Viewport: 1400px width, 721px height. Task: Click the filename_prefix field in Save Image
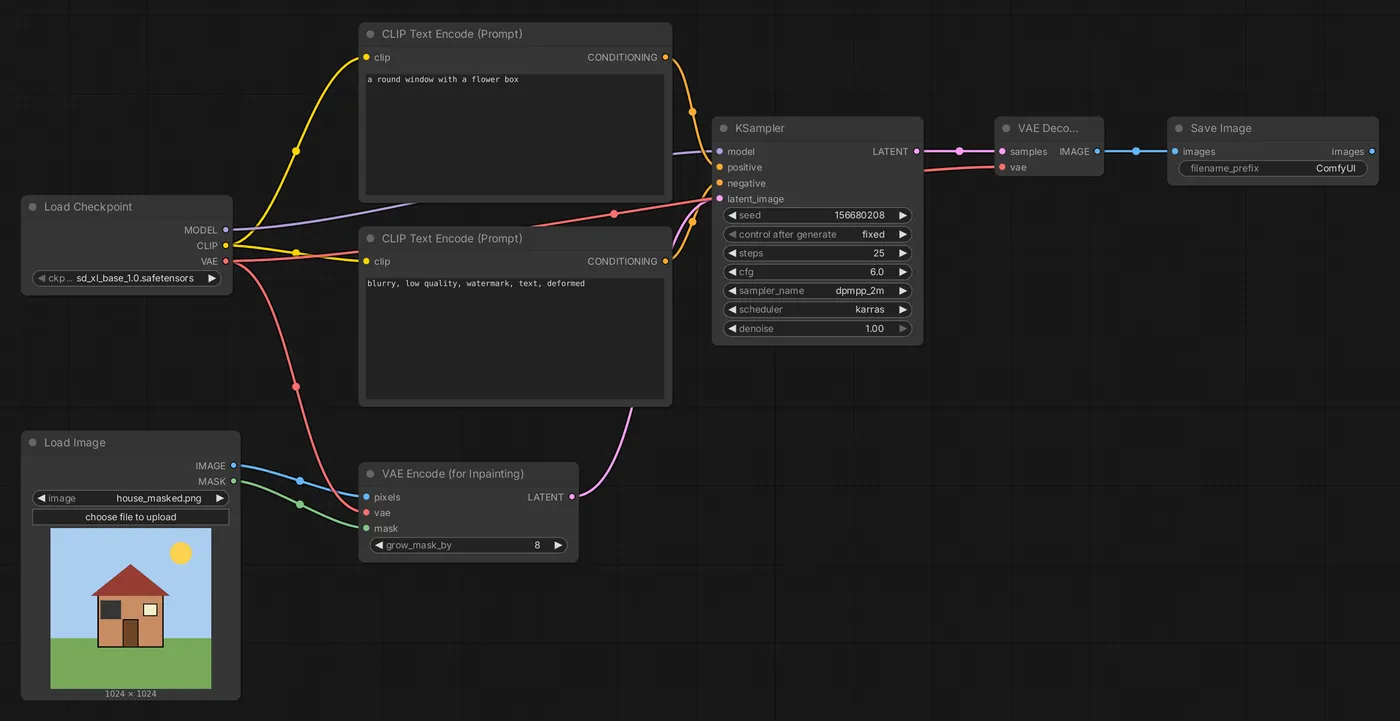click(x=1273, y=168)
